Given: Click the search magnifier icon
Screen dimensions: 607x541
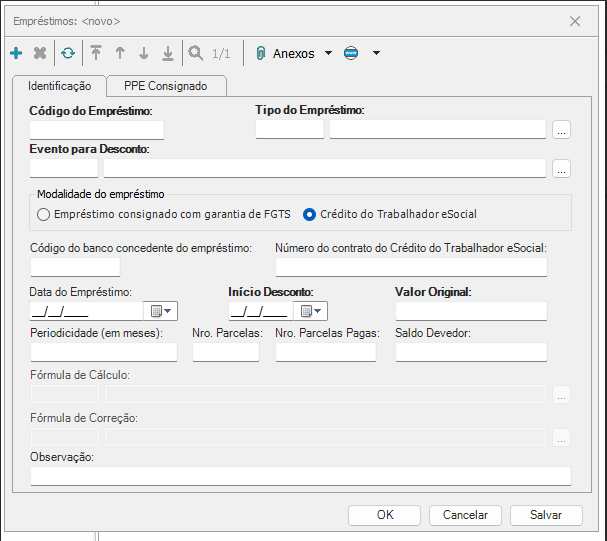Looking at the screenshot, I should pyautogui.click(x=196, y=53).
